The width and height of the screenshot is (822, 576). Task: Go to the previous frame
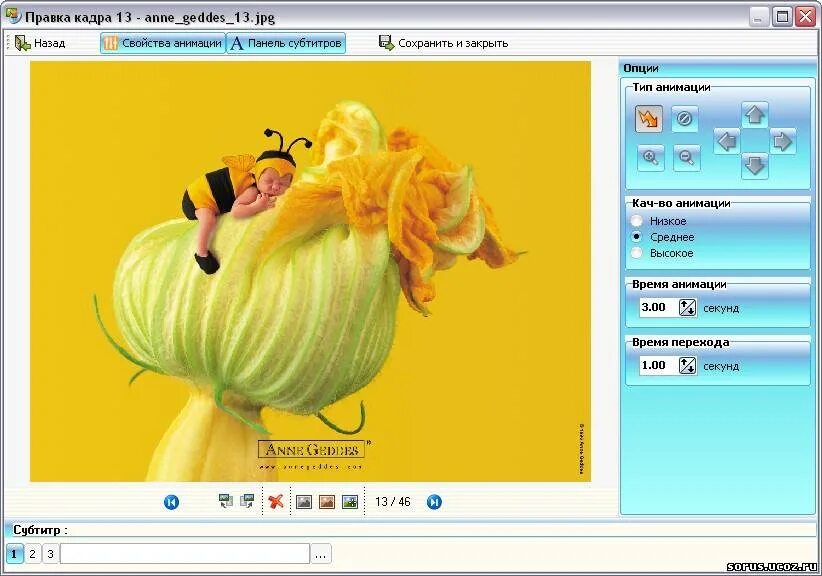point(171,502)
